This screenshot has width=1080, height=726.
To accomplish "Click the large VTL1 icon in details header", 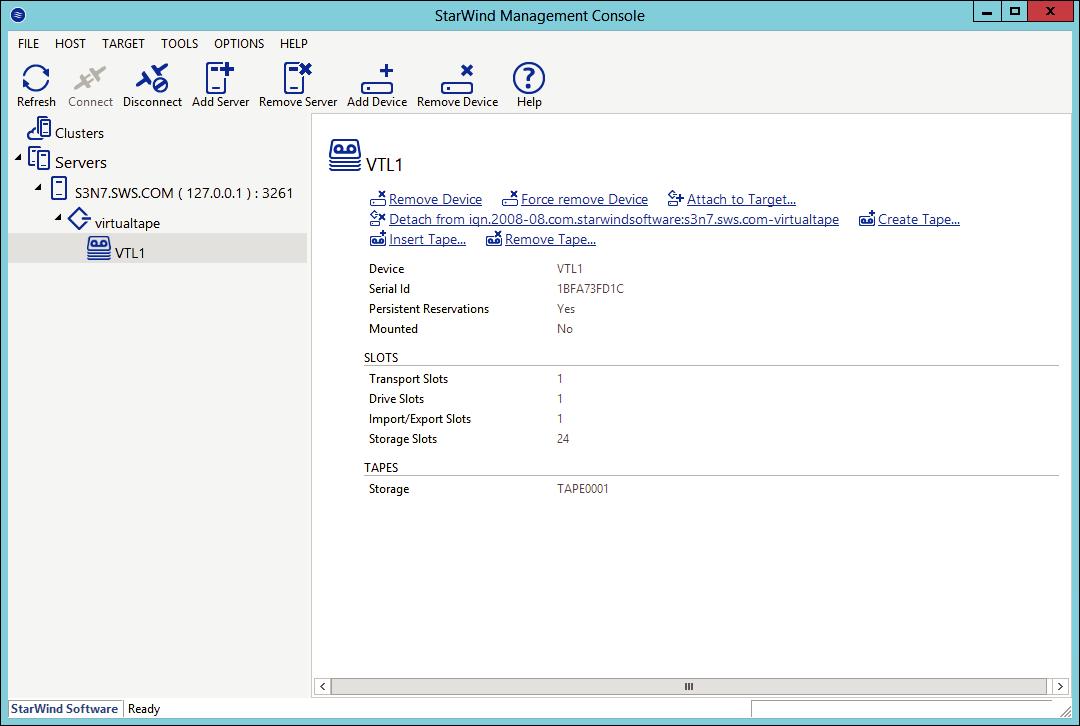I will click(344, 156).
